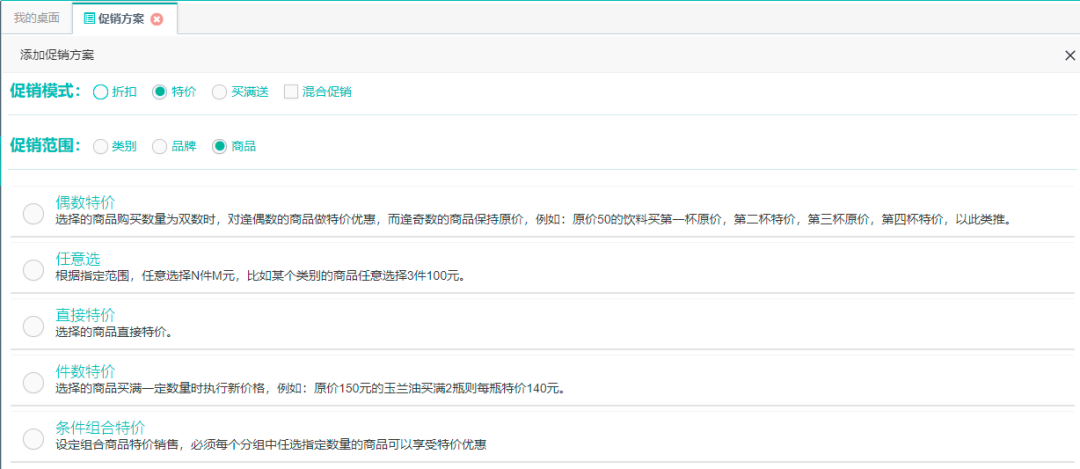Select 买满送 promotion mode

click(219, 92)
